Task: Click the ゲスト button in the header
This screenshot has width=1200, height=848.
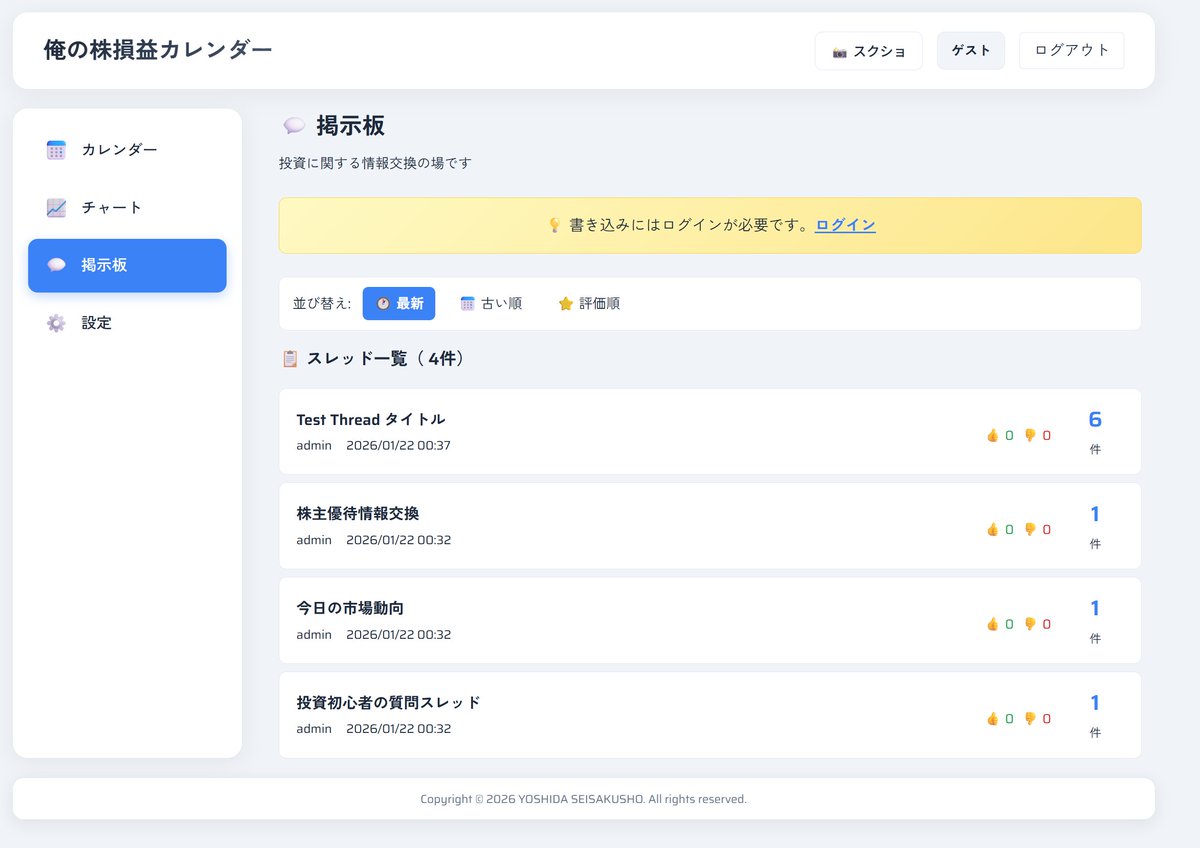Action: point(970,51)
